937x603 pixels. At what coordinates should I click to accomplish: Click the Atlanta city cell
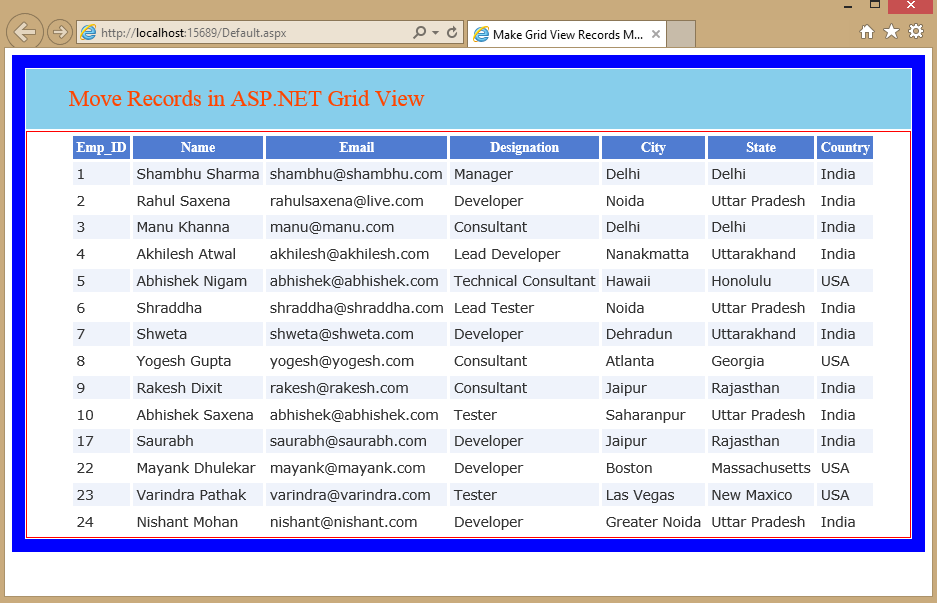click(x=653, y=361)
